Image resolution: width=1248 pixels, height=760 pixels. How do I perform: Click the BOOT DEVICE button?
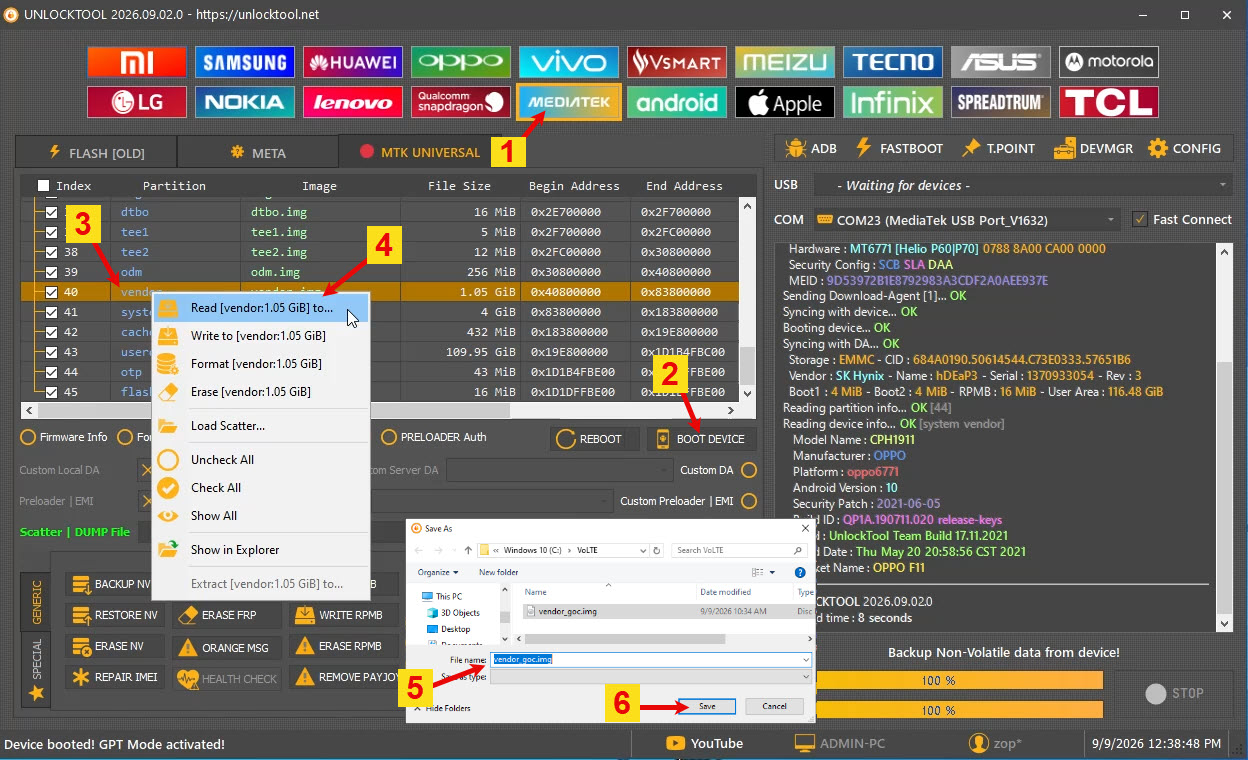pos(702,439)
